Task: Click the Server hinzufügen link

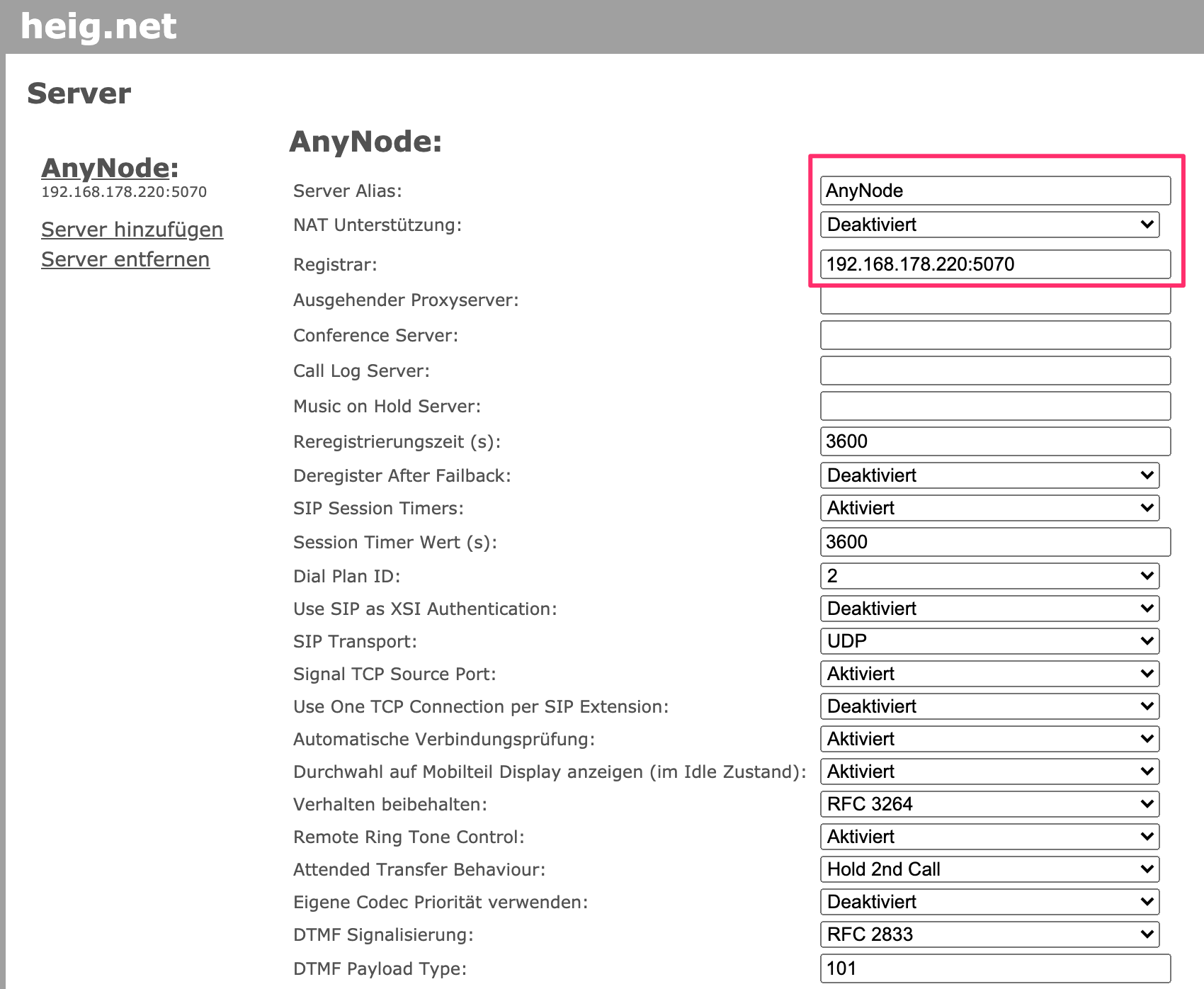Action: [132, 230]
